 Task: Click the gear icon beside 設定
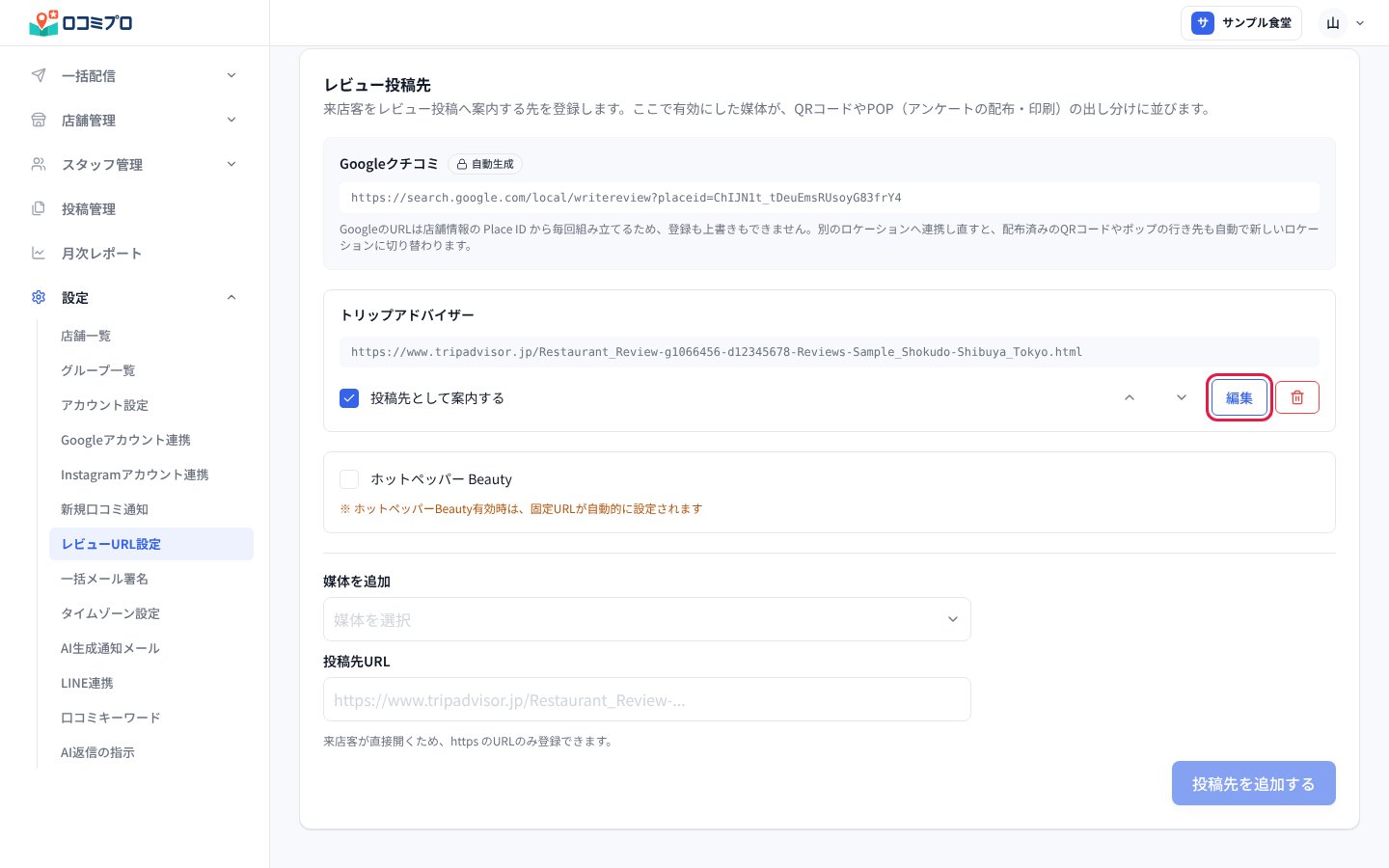[39, 297]
